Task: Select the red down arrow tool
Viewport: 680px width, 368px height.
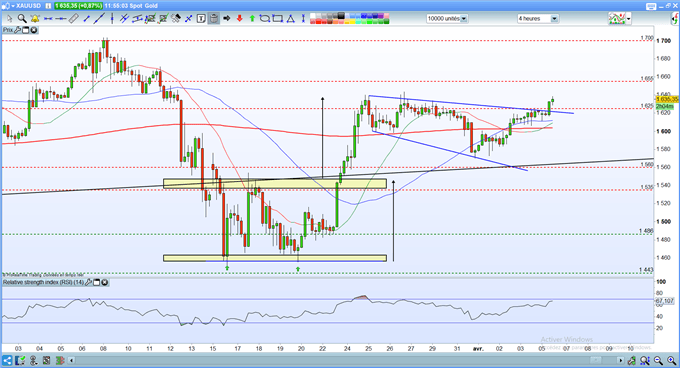Action: 239,19
